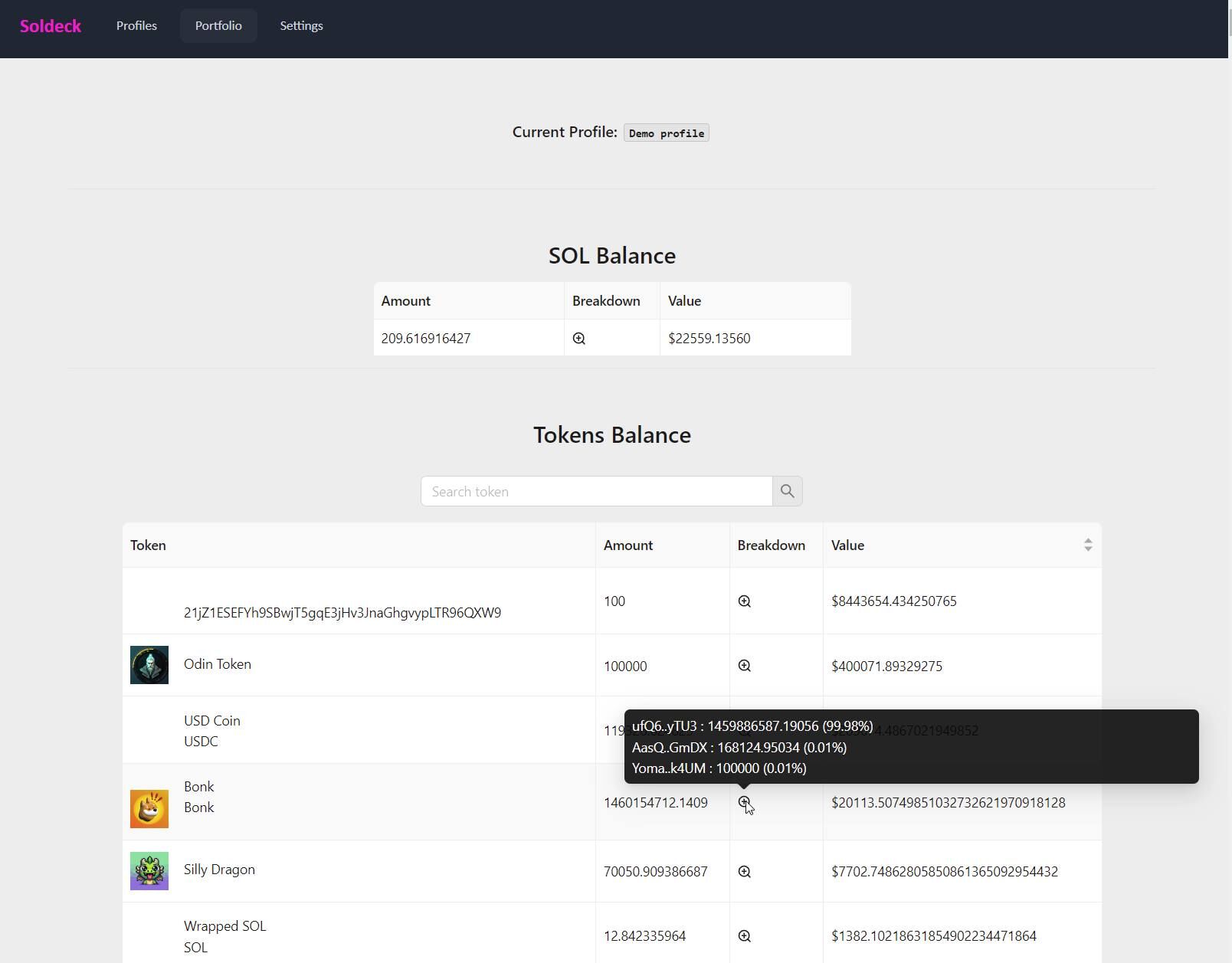
Task: Go to Soldeck home logo
Action: pyautogui.click(x=51, y=26)
